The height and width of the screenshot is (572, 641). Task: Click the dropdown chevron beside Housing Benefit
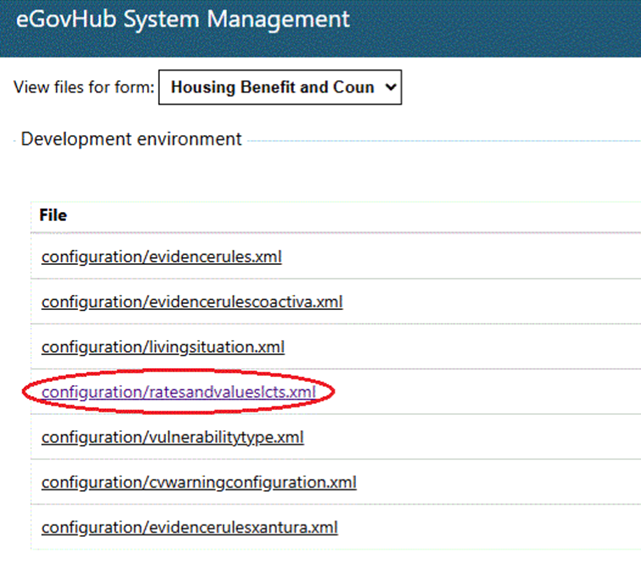[x=391, y=87]
